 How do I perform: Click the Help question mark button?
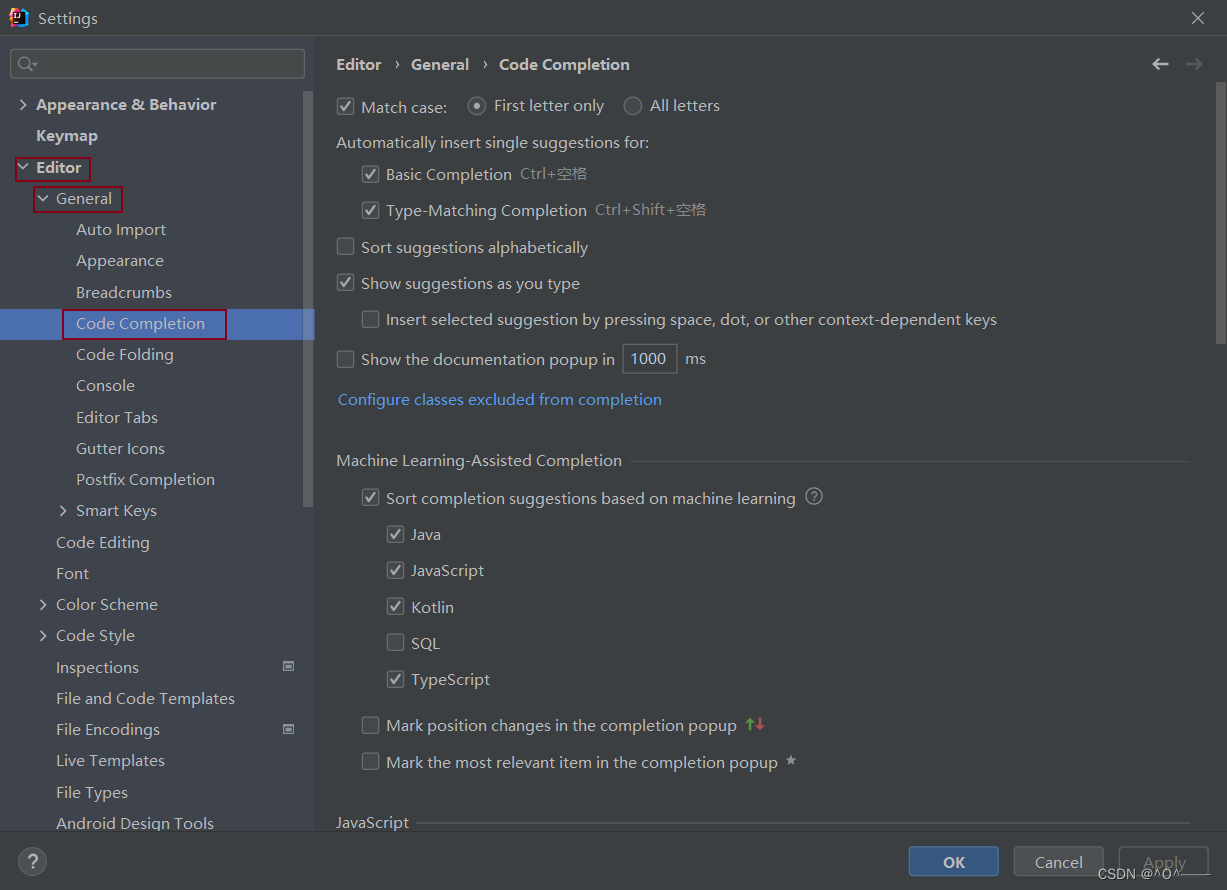click(x=32, y=860)
